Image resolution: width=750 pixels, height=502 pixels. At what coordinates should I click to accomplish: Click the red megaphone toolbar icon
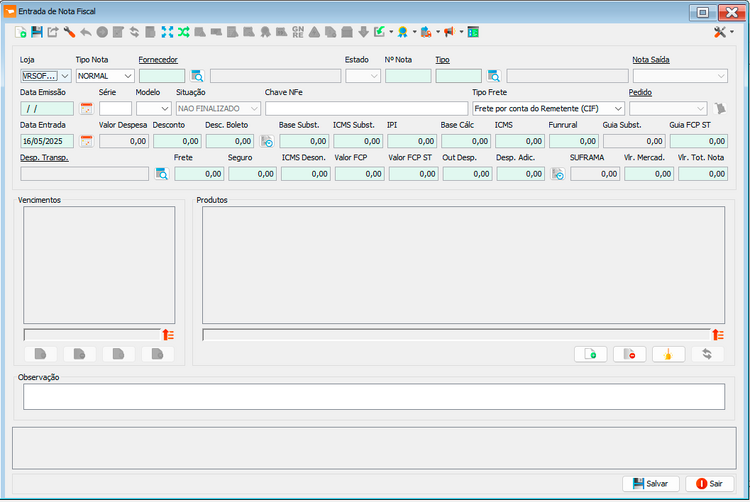pos(449,33)
